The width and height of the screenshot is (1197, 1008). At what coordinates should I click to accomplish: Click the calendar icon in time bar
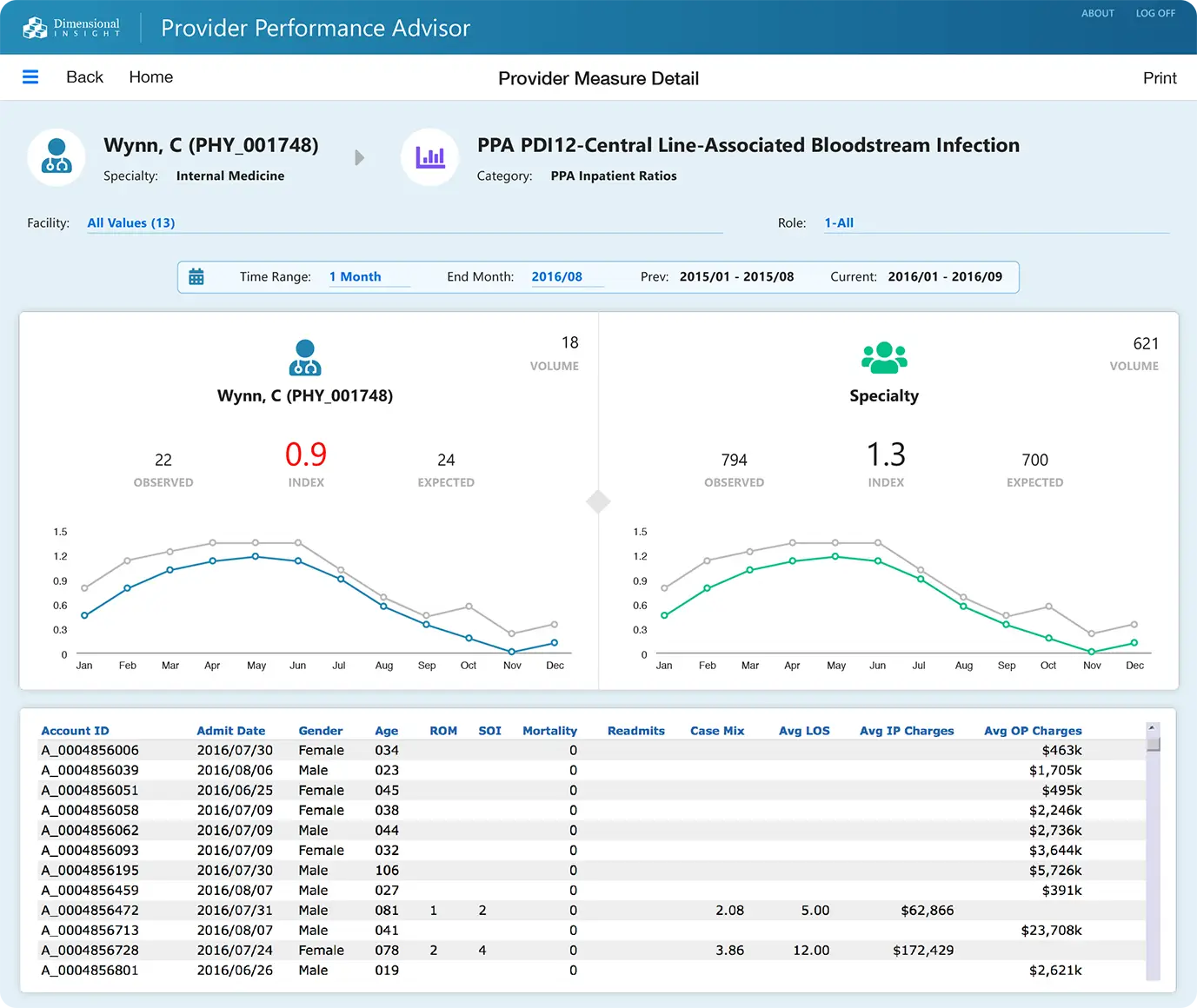[x=196, y=277]
